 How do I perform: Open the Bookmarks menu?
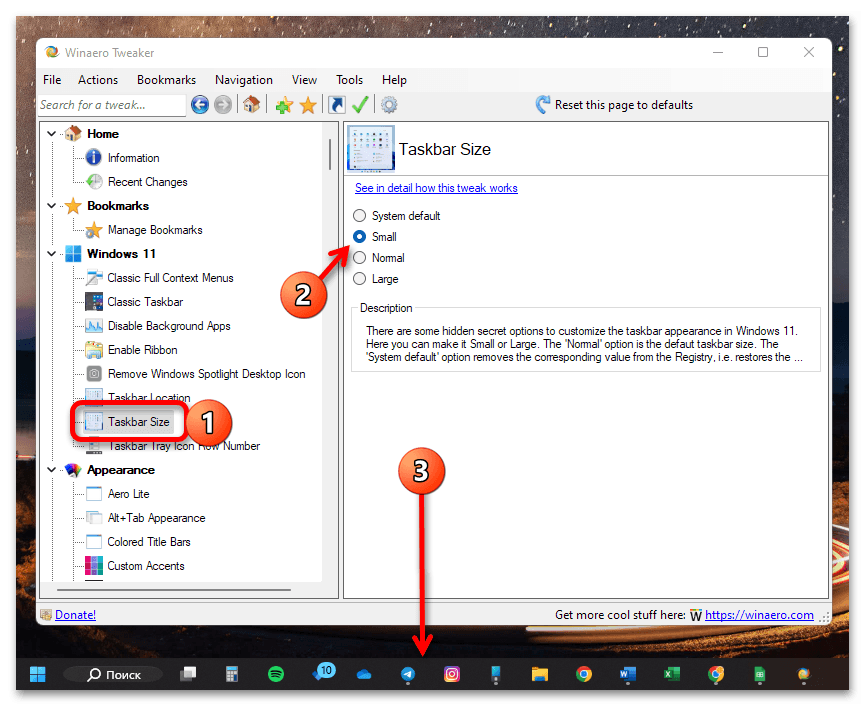(x=166, y=80)
